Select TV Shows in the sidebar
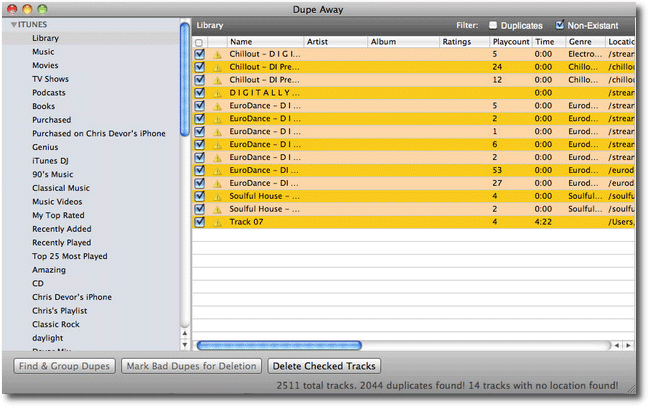This screenshot has height=407, width=649. 50,79
